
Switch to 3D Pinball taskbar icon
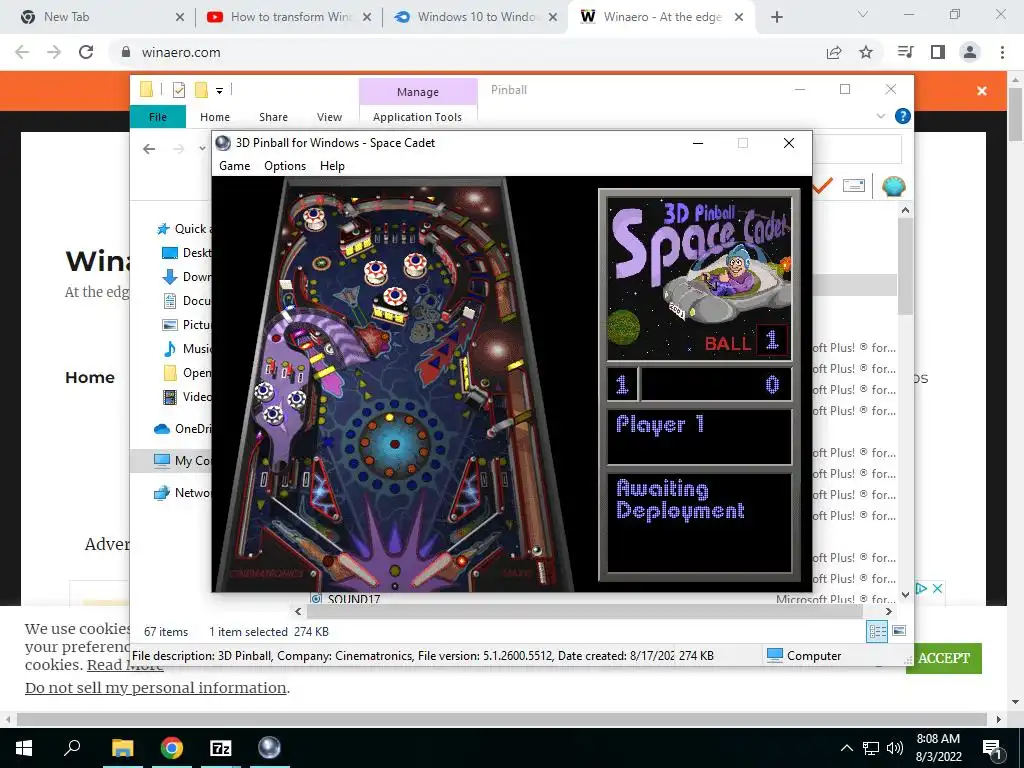[x=269, y=748]
